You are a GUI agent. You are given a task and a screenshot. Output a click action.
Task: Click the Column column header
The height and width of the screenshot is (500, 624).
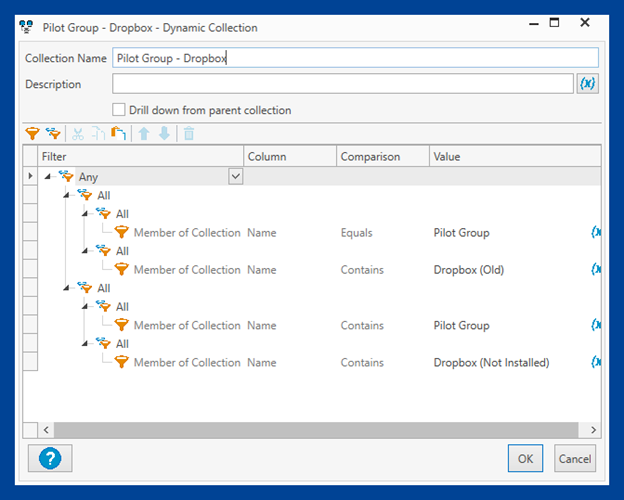[x=290, y=156]
